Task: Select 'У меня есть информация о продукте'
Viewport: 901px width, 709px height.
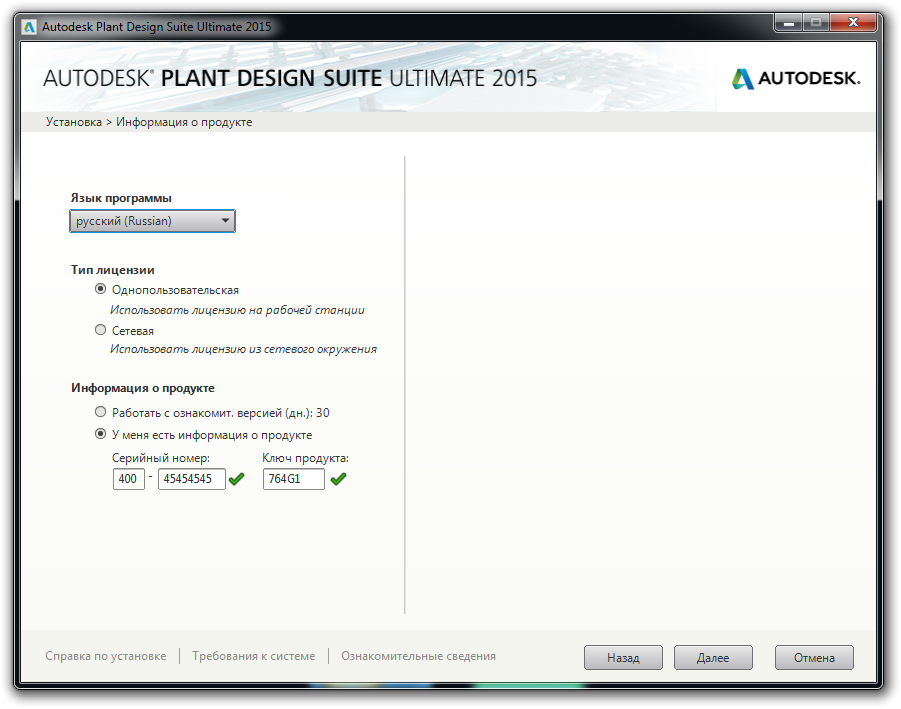Action: coord(101,434)
